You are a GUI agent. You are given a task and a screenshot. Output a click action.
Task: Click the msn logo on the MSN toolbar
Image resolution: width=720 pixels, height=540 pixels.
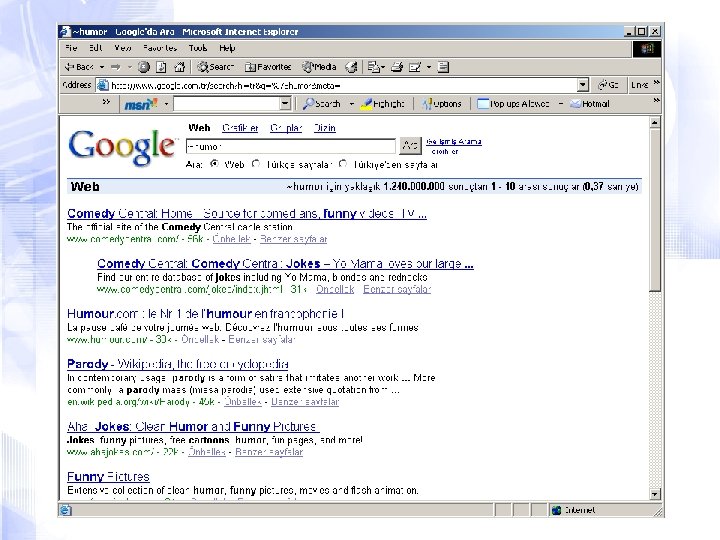141,104
